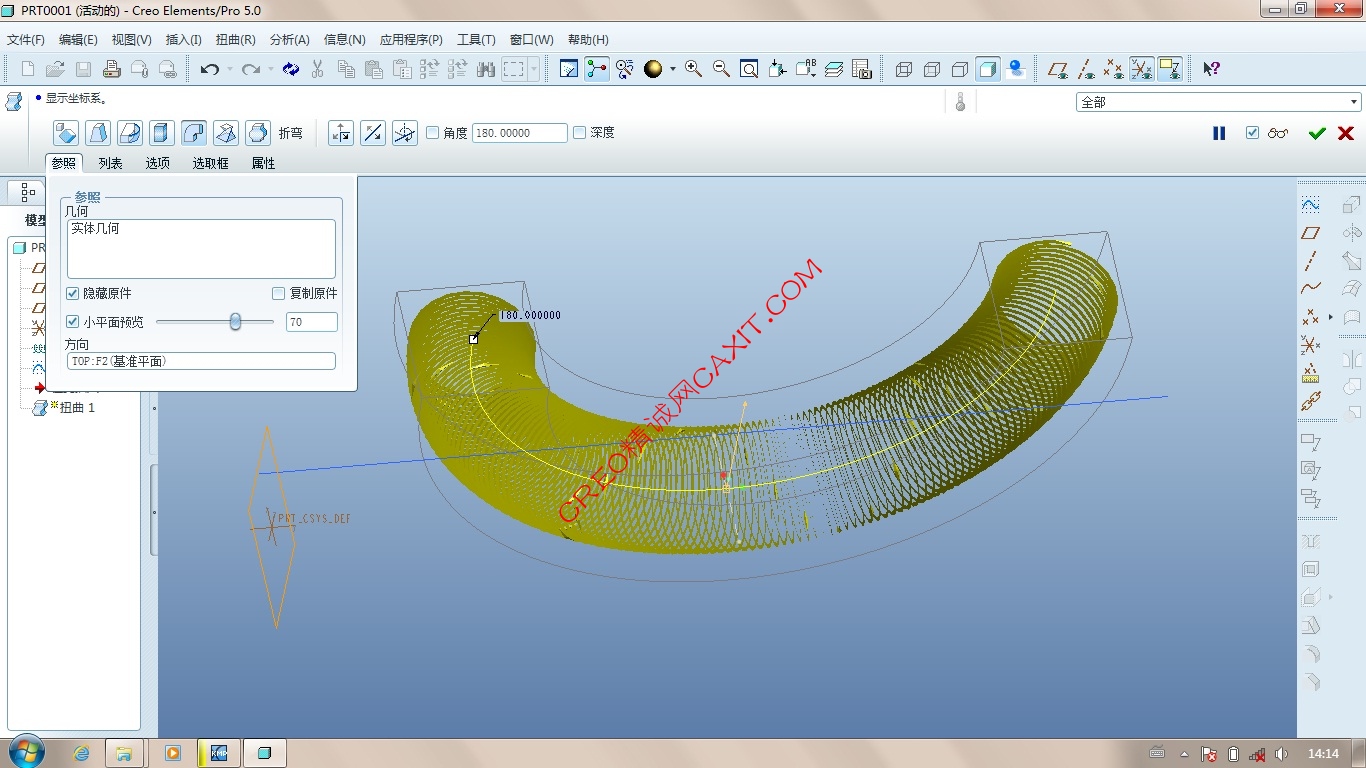This screenshot has width=1366, height=768.
Task: Select the Coordinate System tool in right toolbar
Action: coord(1310,346)
